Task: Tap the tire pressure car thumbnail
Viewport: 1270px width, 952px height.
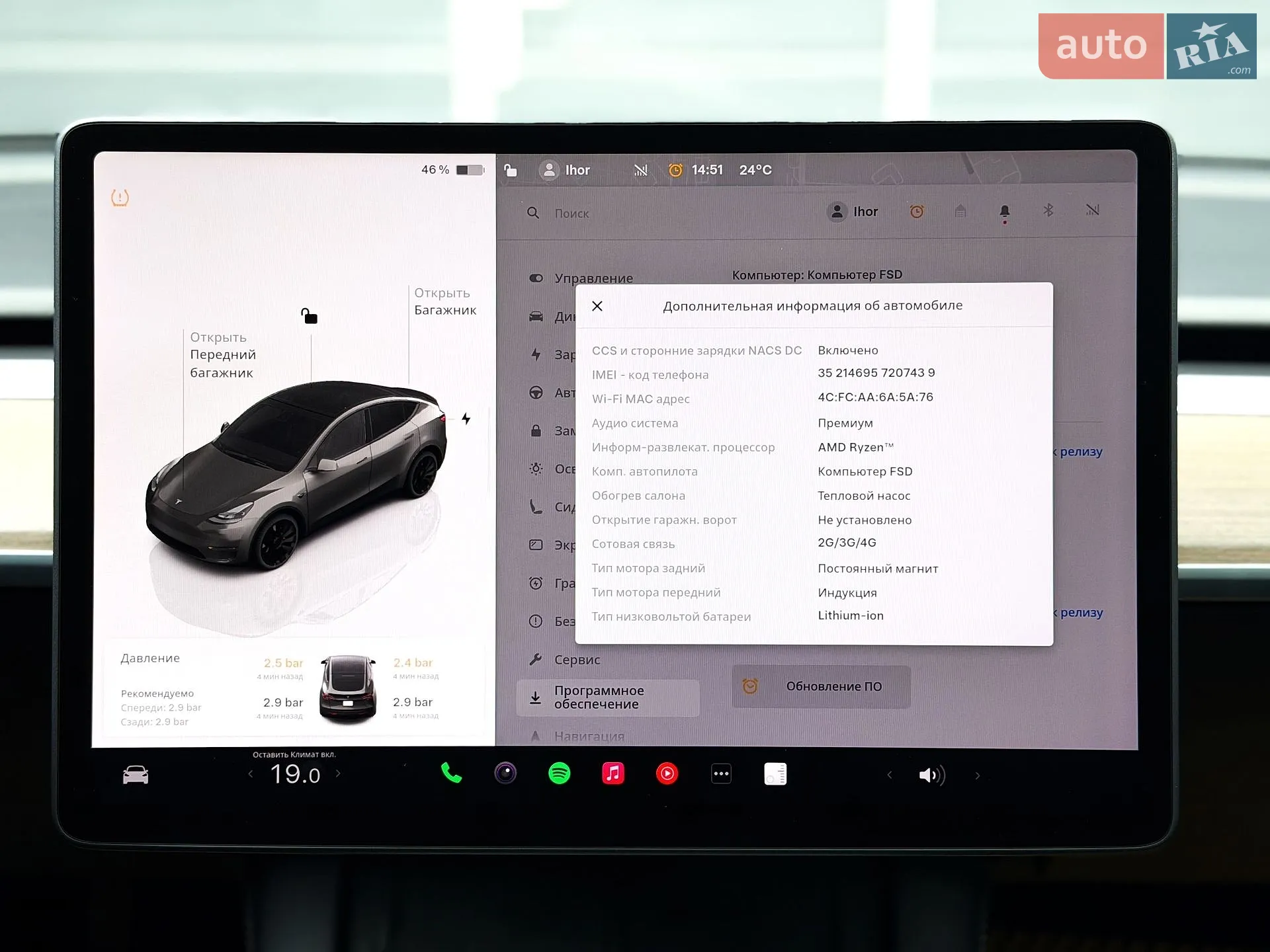Action: click(x=348, y=690)
